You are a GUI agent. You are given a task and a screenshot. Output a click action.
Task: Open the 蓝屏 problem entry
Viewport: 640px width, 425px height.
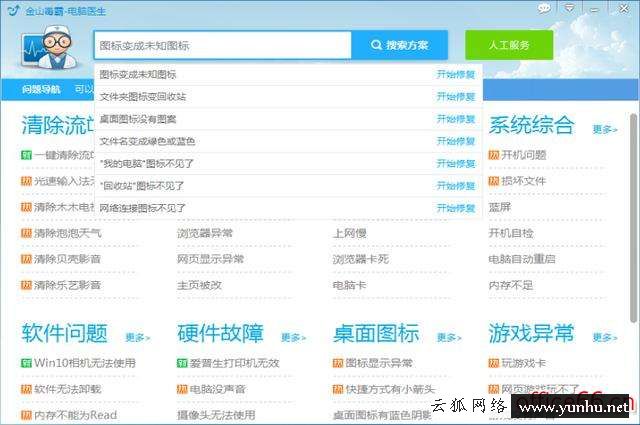coord(500,207)
